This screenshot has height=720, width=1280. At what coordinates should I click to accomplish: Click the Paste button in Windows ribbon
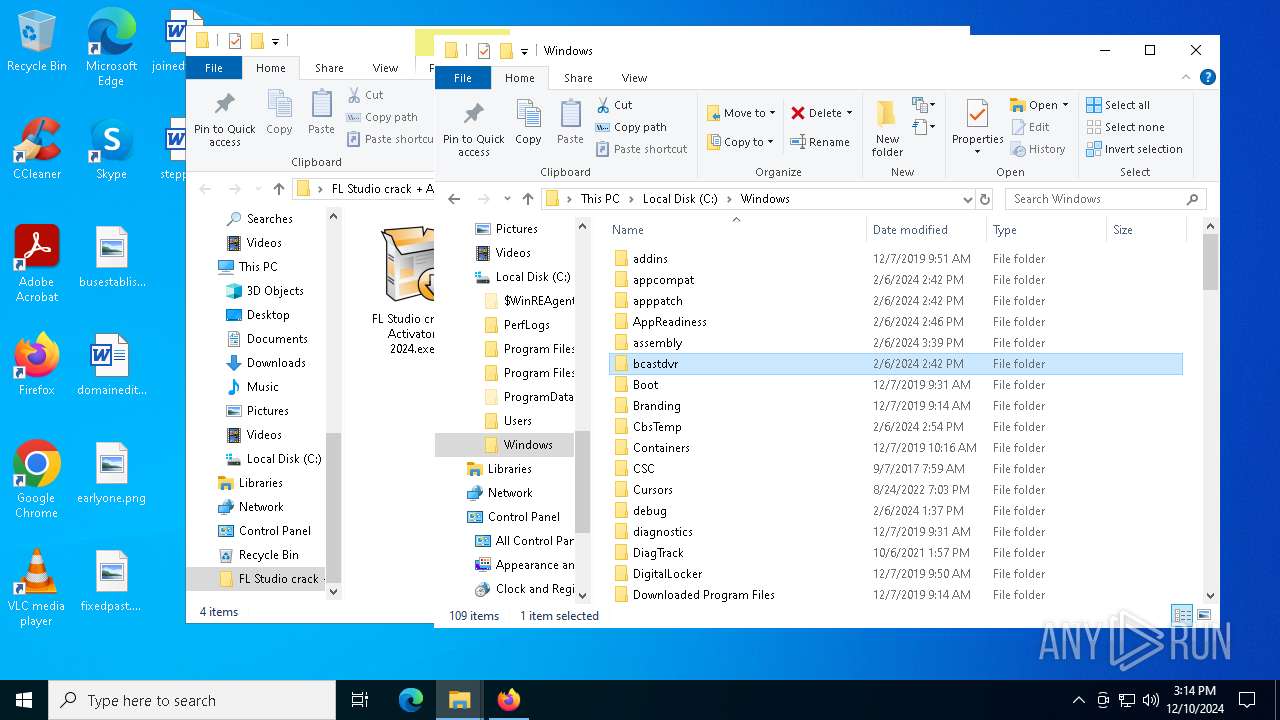[570, 124]
